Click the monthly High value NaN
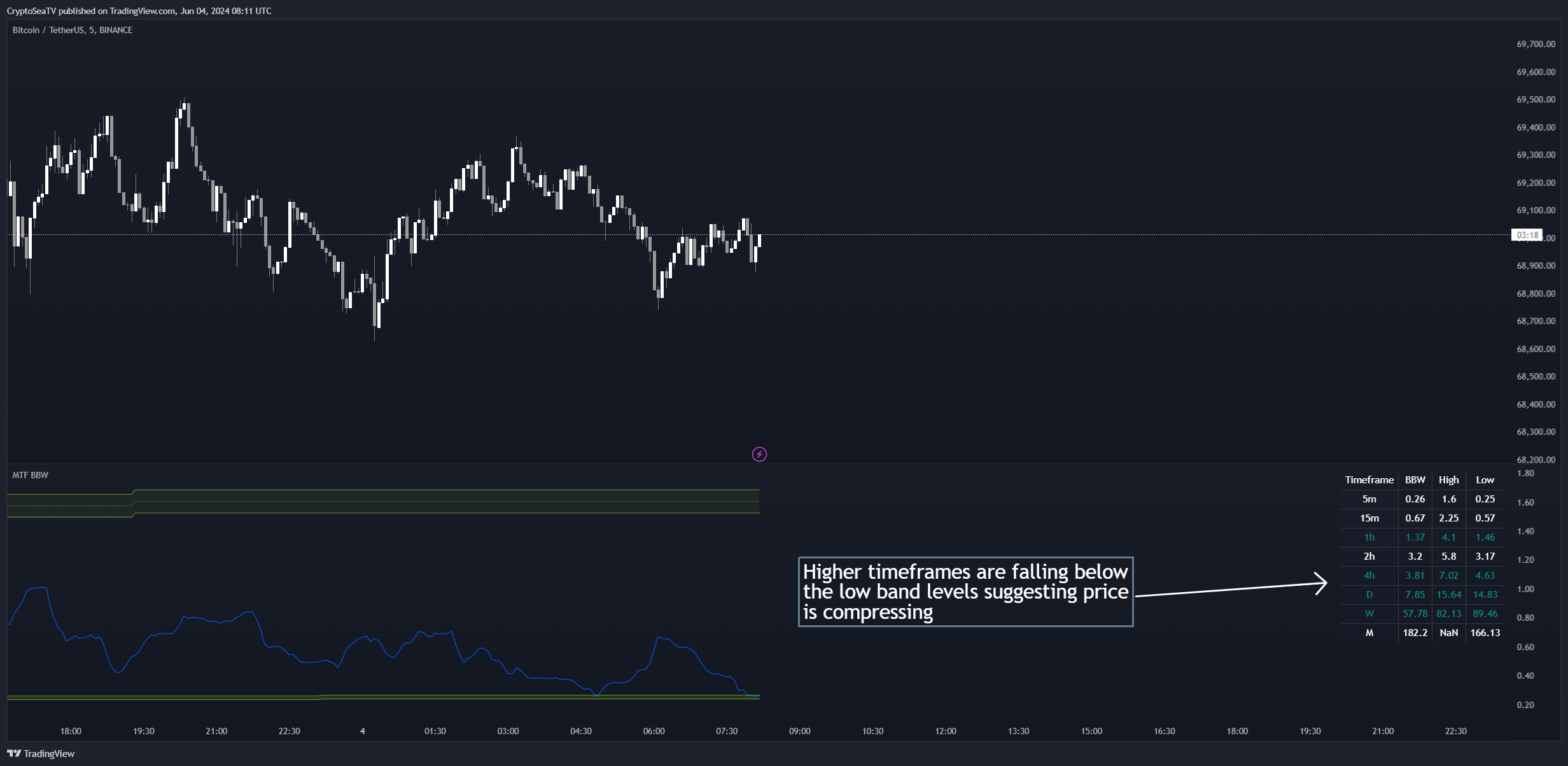This screenshot has width=1568, height=766. (x=1449, y=633)
